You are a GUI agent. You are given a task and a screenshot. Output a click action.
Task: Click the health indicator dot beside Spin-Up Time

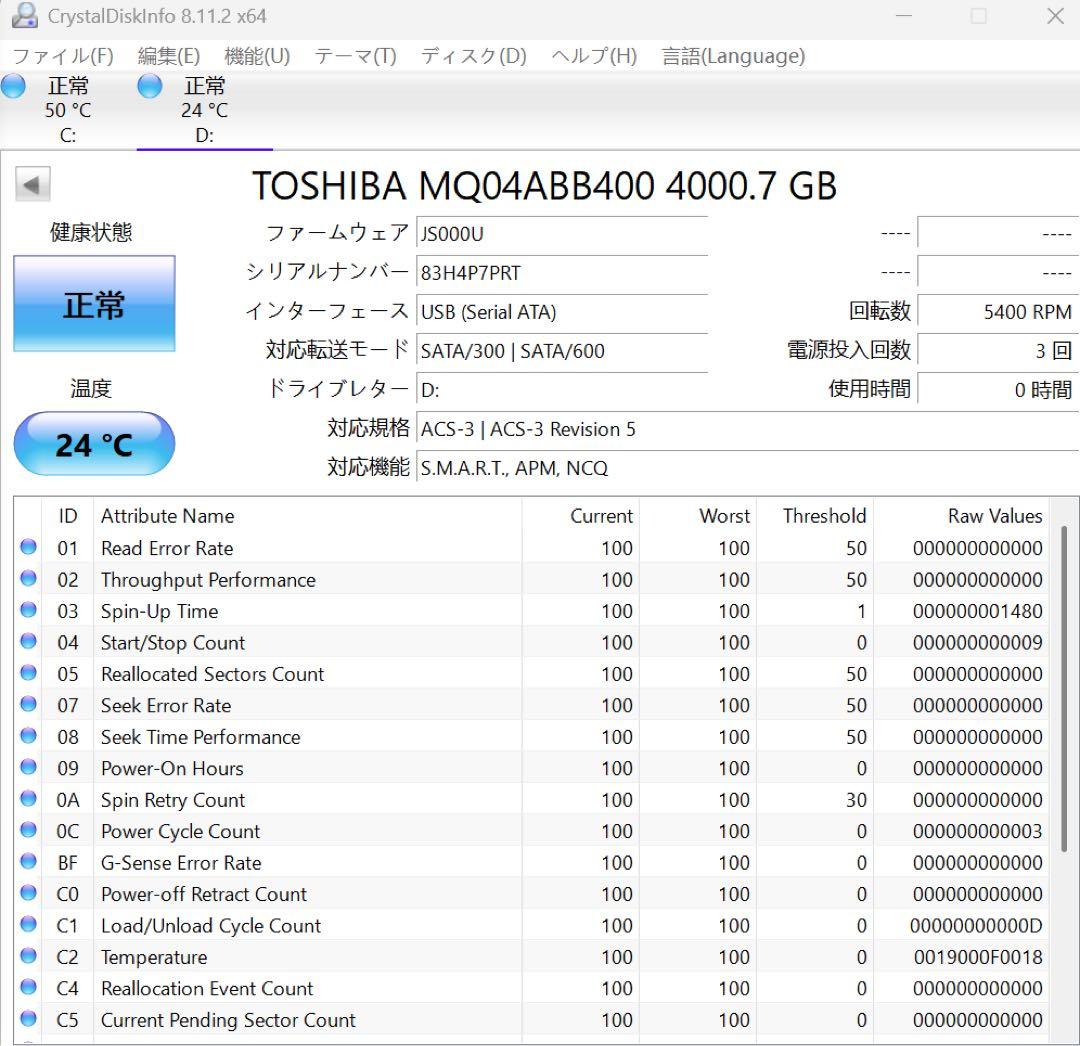[28, 611]
